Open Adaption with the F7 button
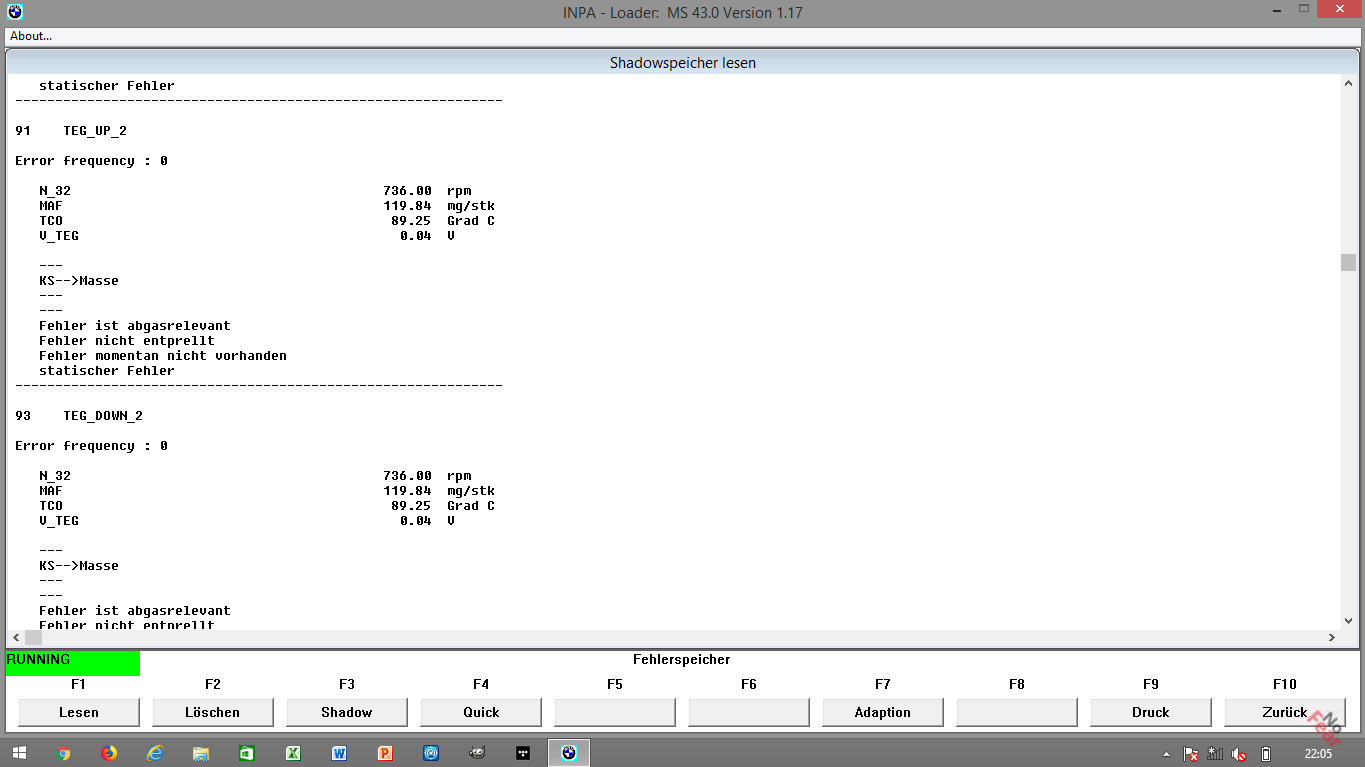This screenshot has height=767, width=1365. [883, 712]
